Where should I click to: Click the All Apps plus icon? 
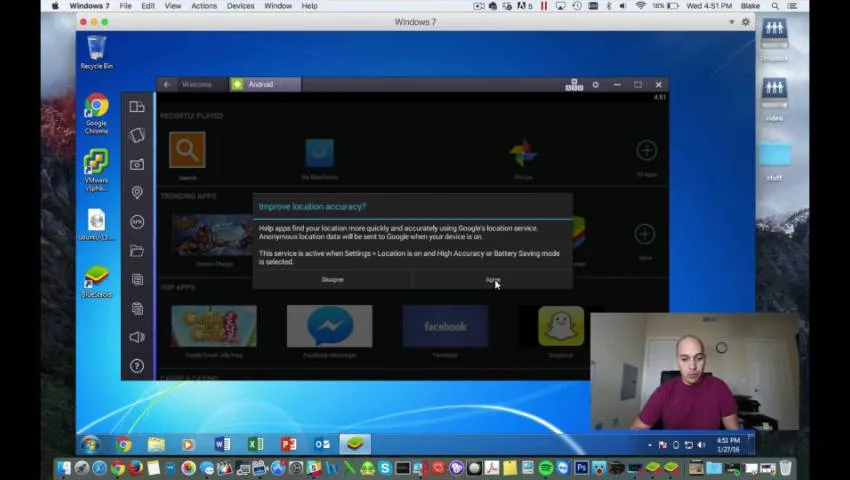pyautogui.click(x=647, y=150)
